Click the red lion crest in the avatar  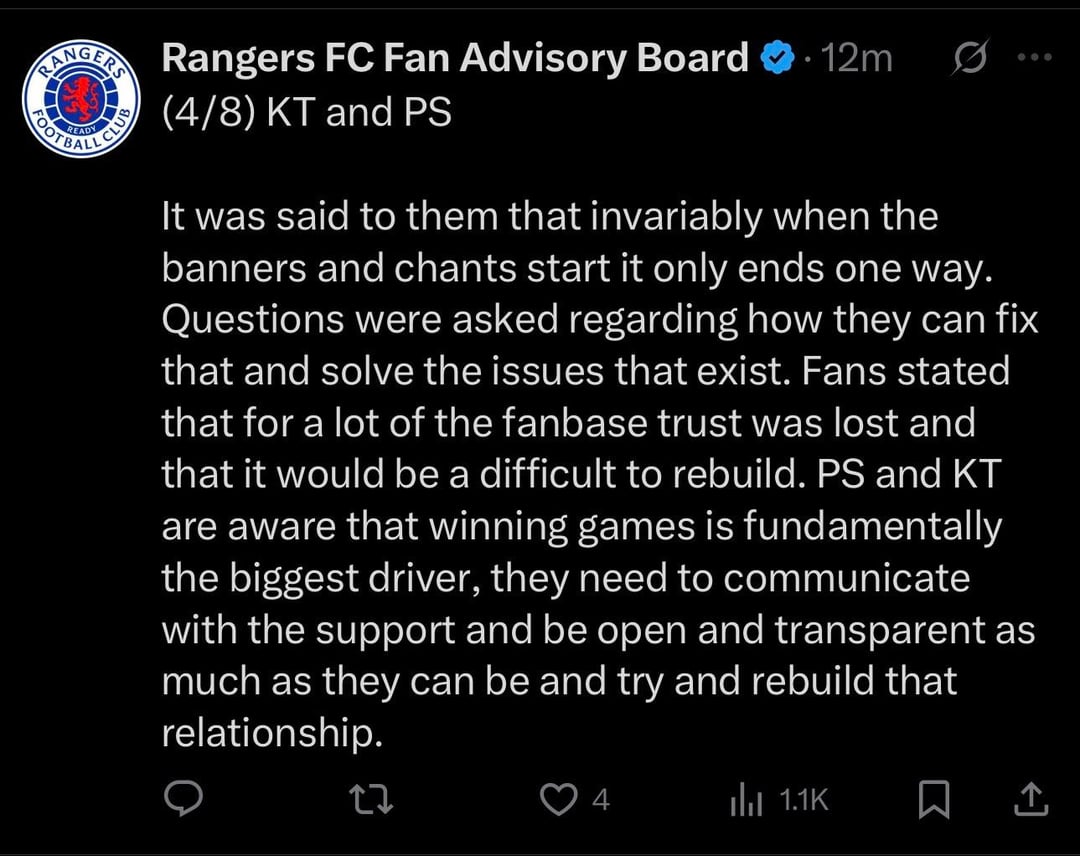(80, 97)
